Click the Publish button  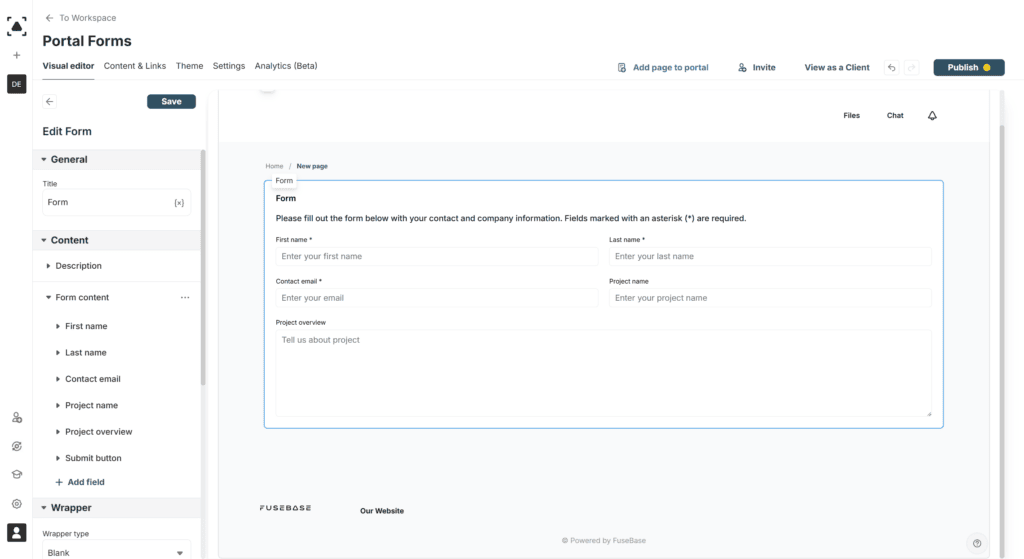[x=968, y=68]
